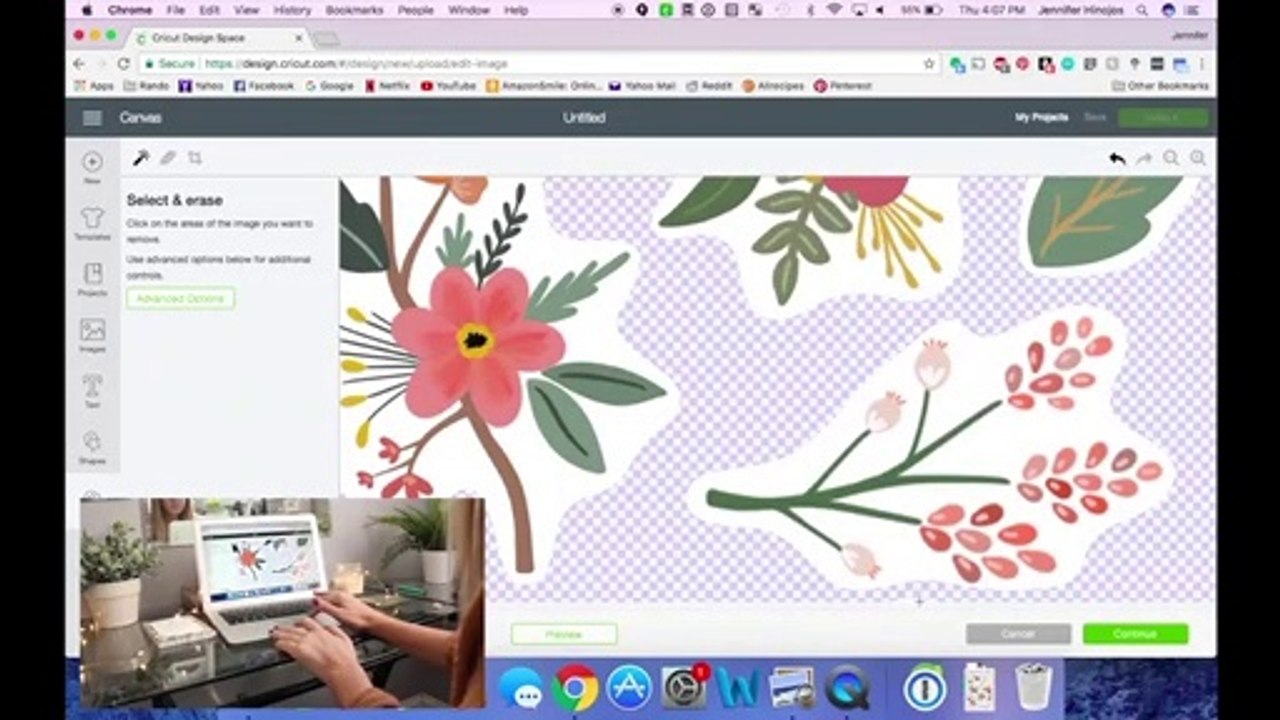Close the Cricut Design Space tab
The image size is (1280, 720).
(x=299, y=38)
